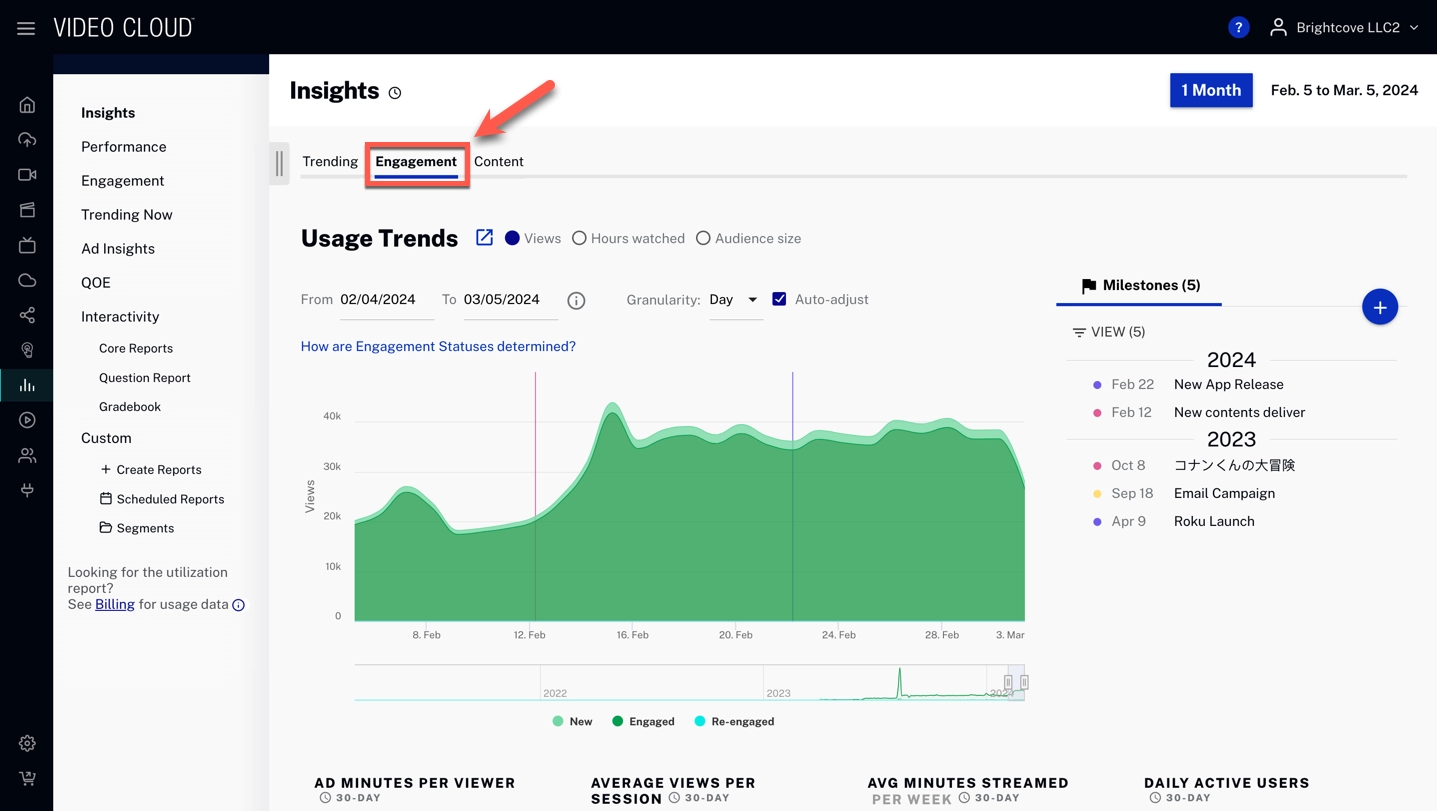Disable the Auto-adjust checkbox
The image size is (1437, 811).
tap(779, 298)
